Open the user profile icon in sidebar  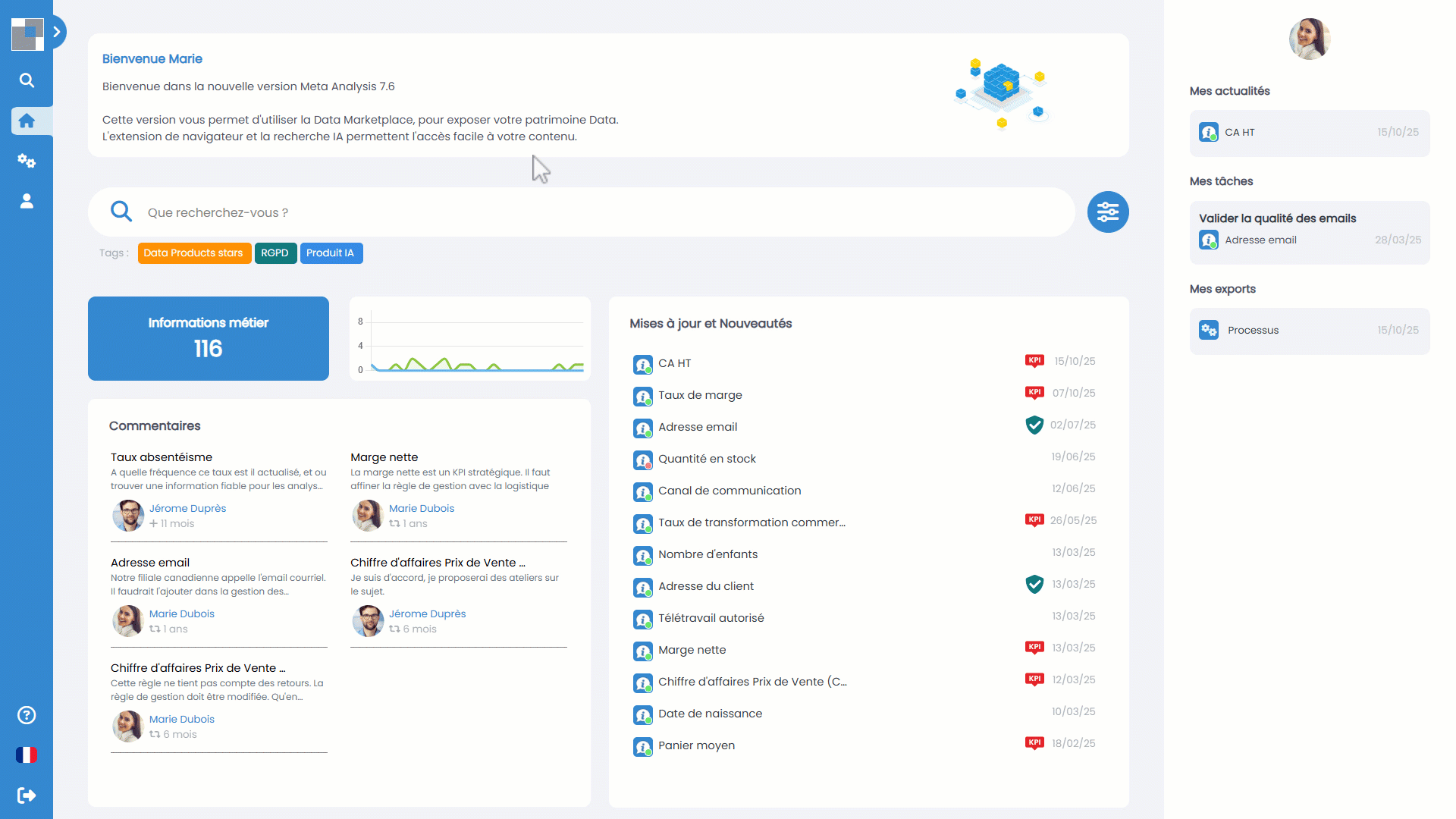[x=27, y=201]
